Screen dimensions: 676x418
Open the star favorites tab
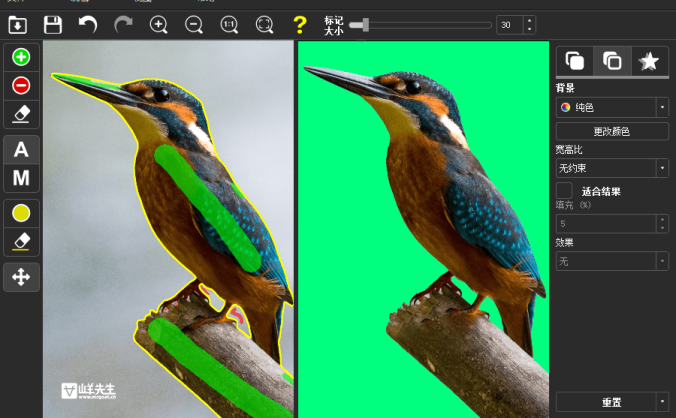click(x=649, y=61)
